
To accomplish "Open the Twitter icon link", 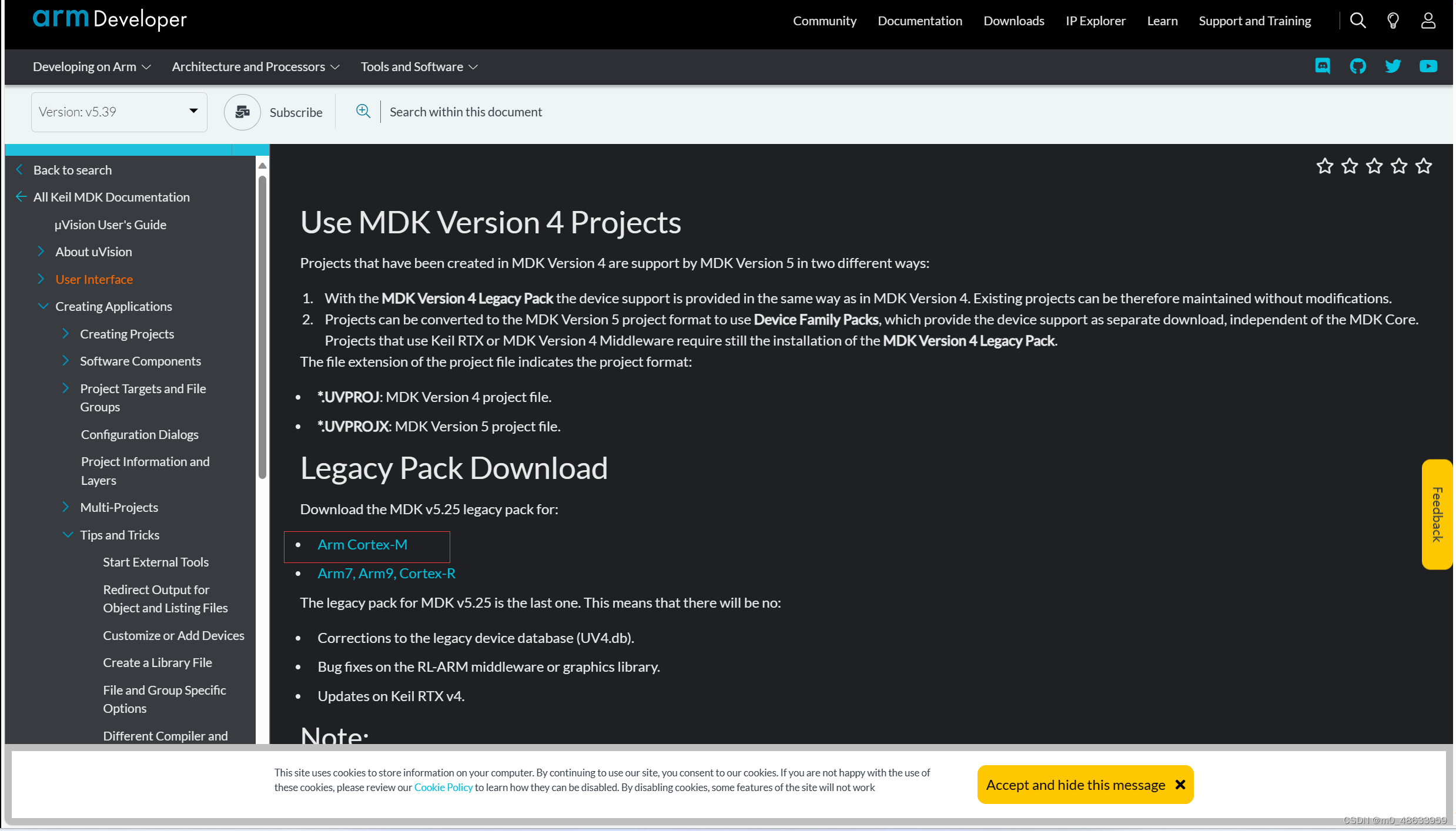I will 1393,66.
